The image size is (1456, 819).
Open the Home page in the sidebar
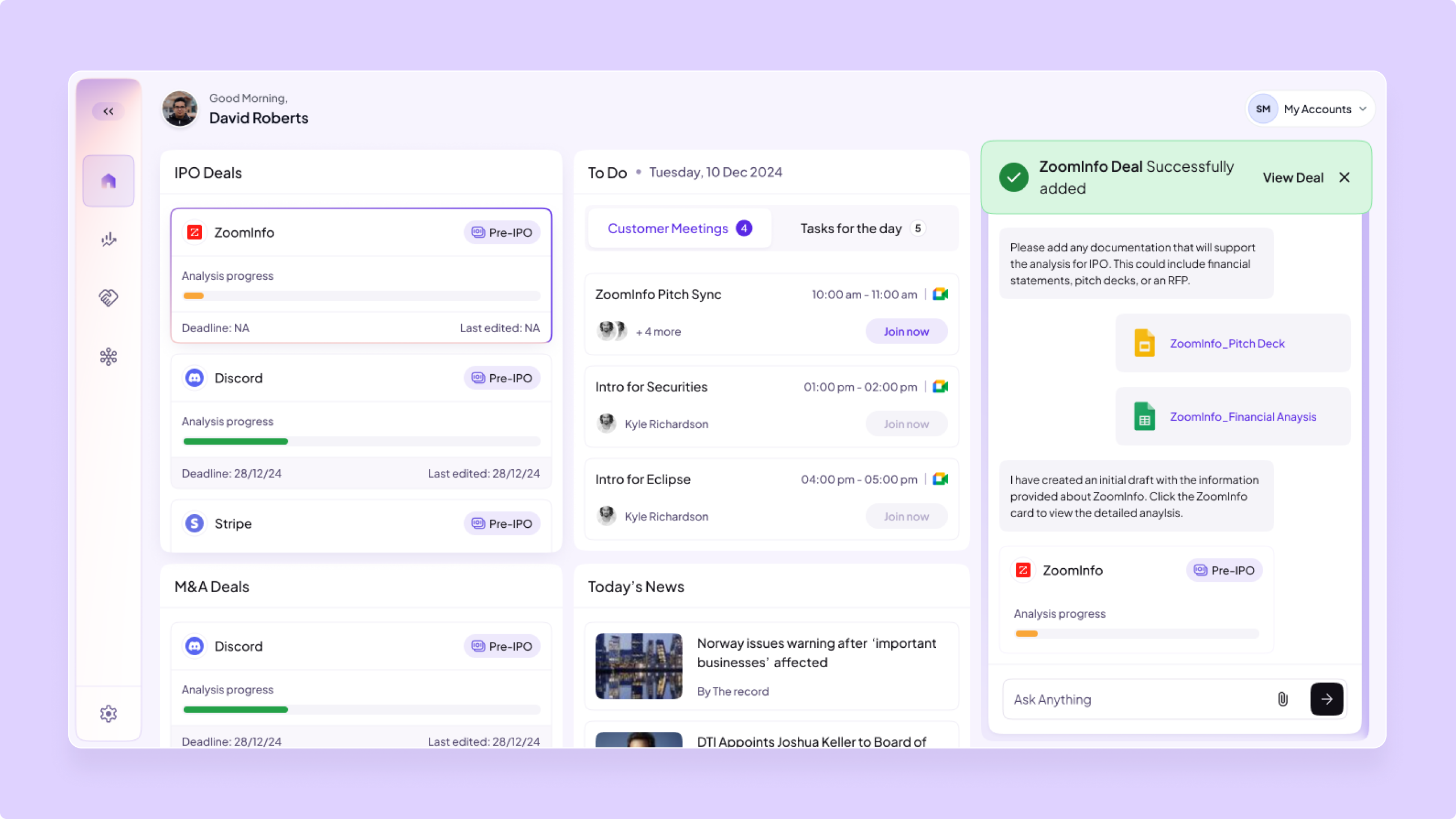tap(108, 181)
